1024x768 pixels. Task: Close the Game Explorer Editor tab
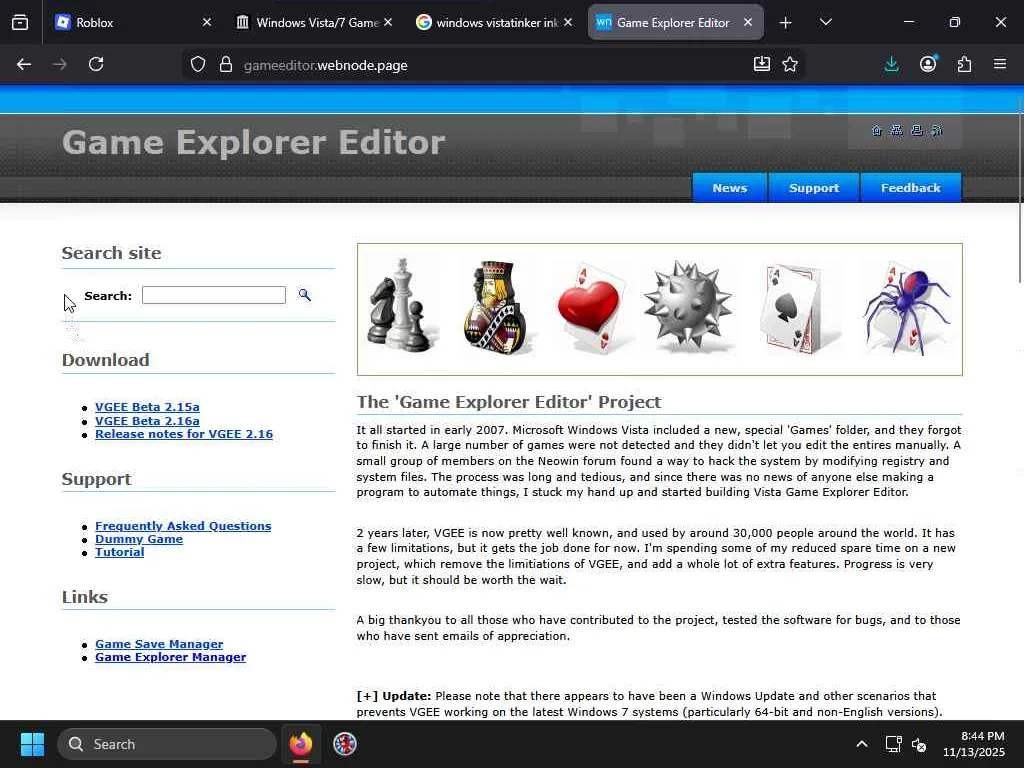(748, 22)
